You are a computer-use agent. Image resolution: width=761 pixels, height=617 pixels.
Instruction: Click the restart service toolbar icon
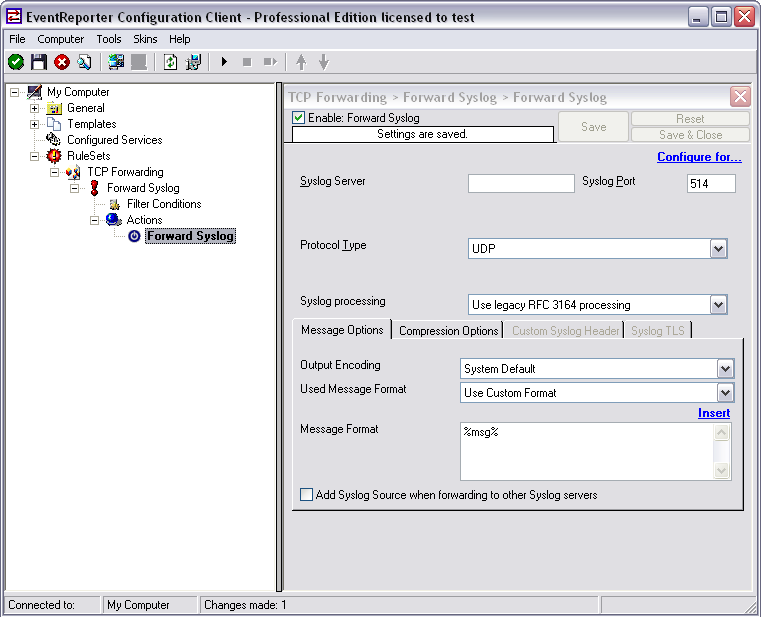point(270,62)
